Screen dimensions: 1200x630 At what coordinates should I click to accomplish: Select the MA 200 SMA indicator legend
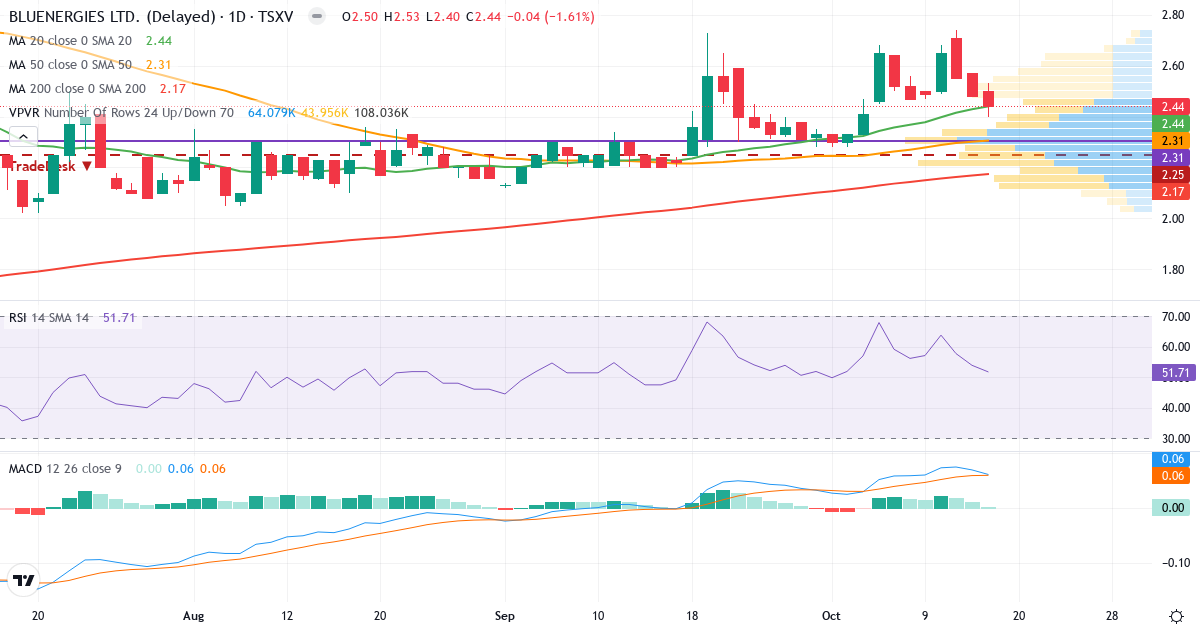[x=77, y=88]
